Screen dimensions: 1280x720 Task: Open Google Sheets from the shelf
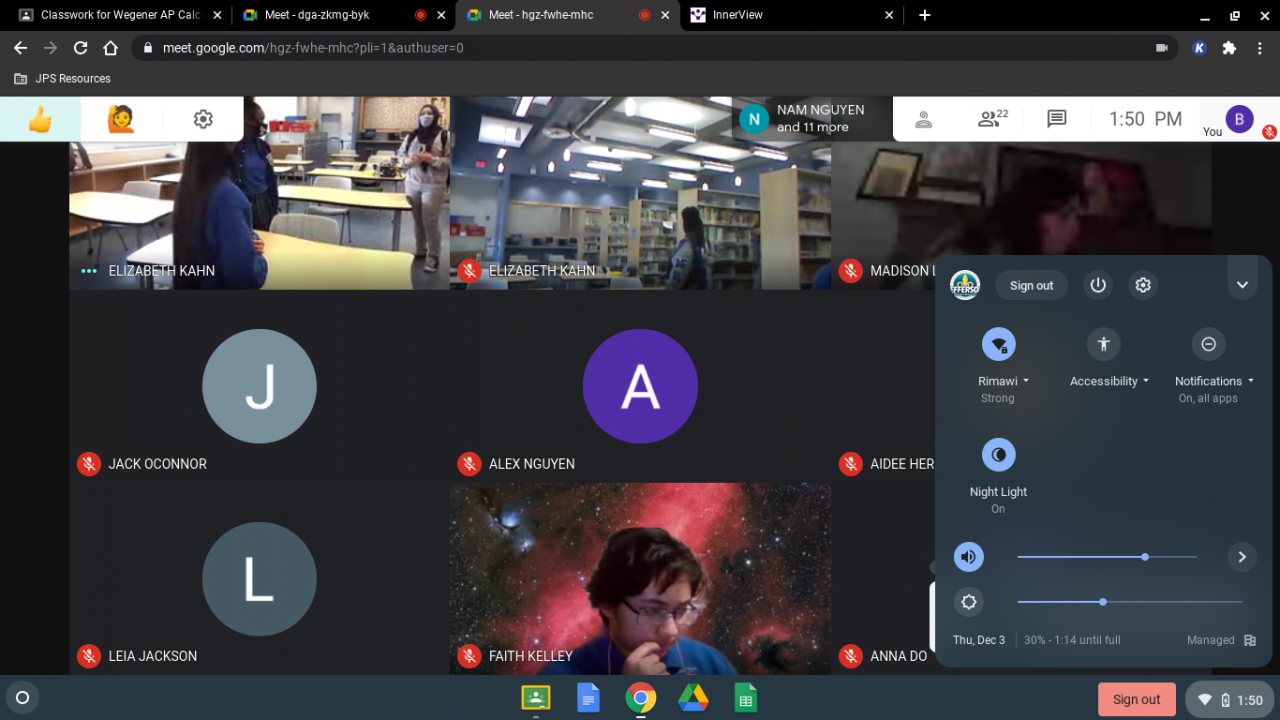click(x=745, y=698)
